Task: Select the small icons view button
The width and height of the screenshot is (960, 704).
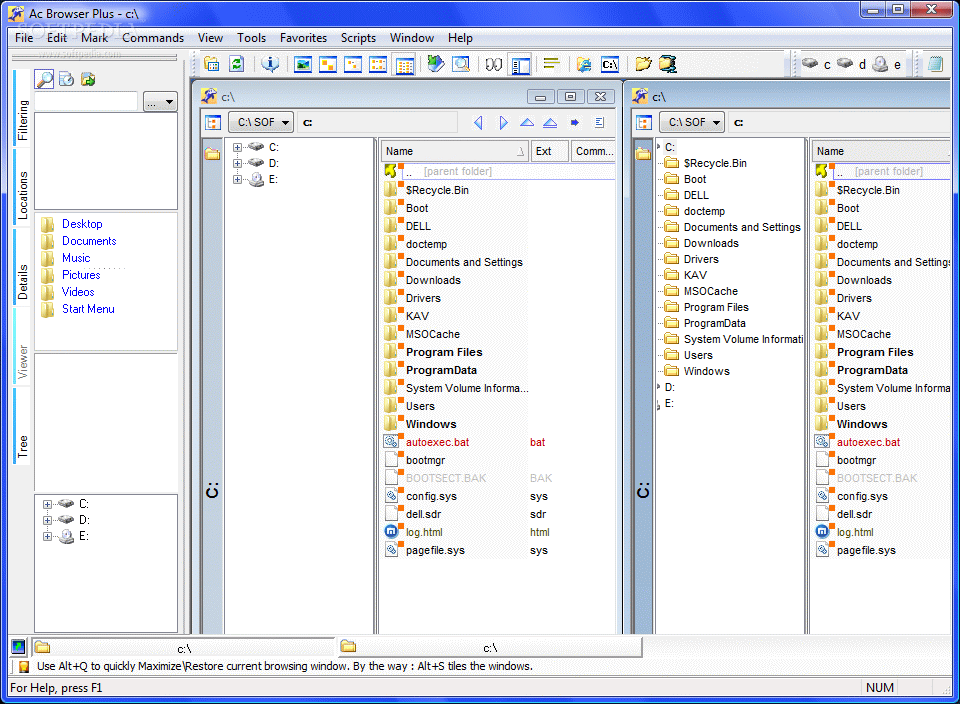Action: pos(353,64)
